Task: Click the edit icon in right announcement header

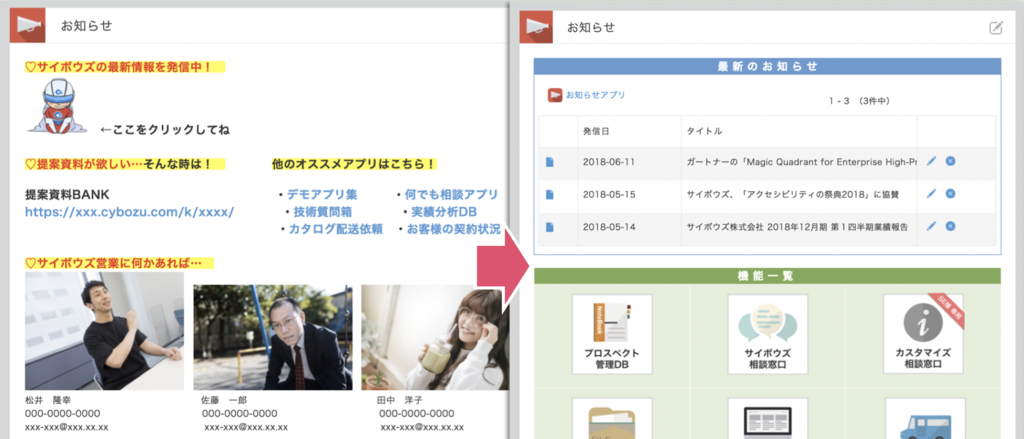Action: [x=995, y=27]
